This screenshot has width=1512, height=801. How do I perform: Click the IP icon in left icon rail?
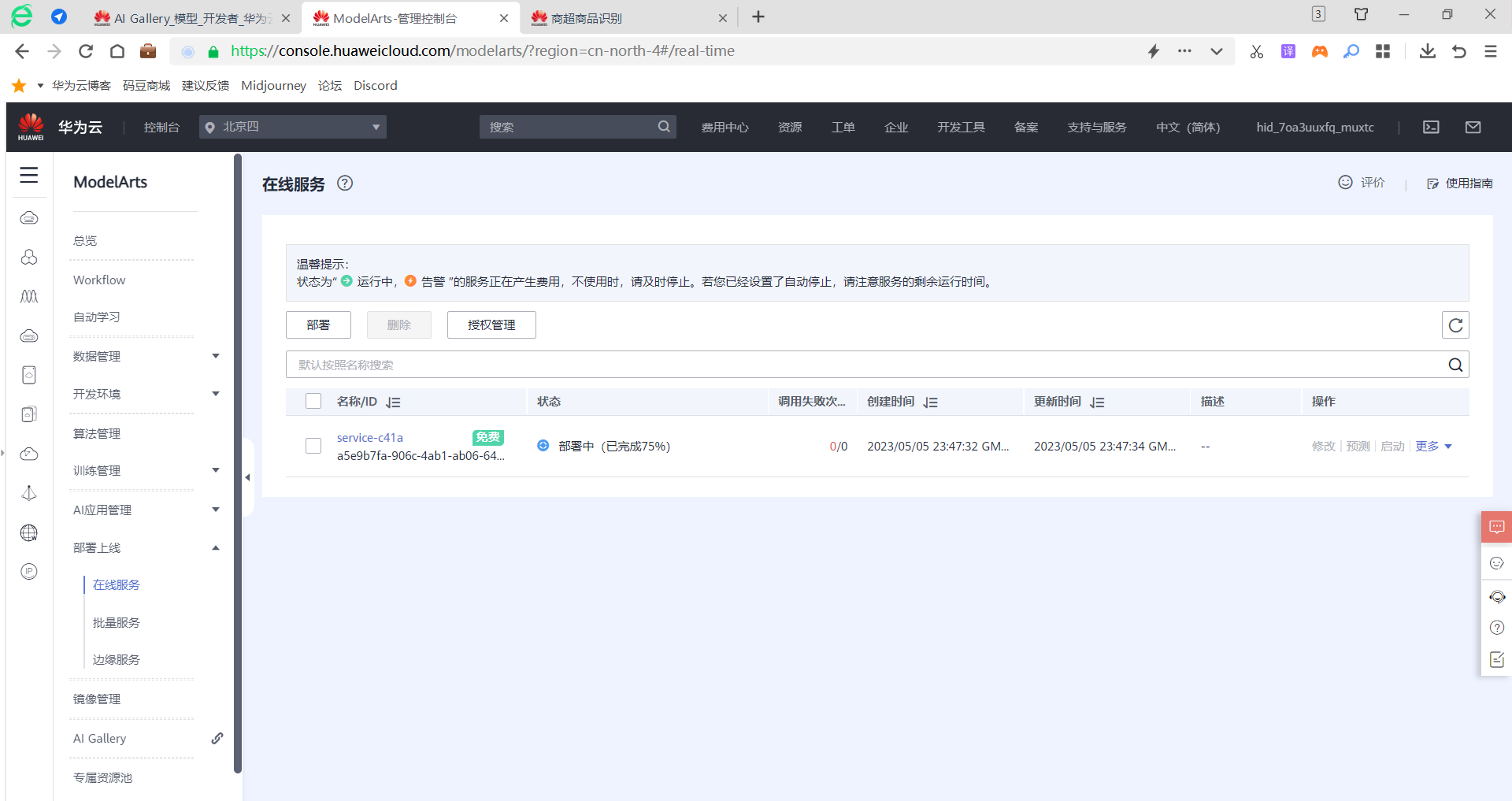tap(29, 571)
